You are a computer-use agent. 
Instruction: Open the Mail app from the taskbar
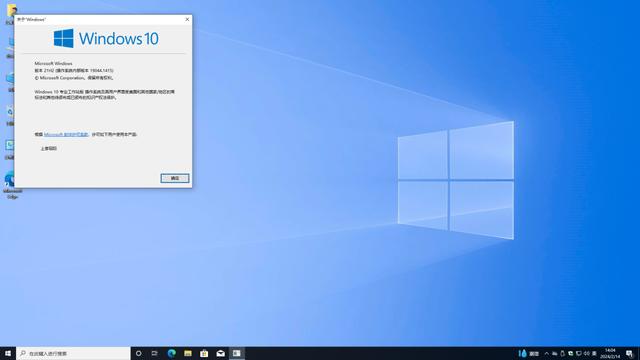click(220, 353)
